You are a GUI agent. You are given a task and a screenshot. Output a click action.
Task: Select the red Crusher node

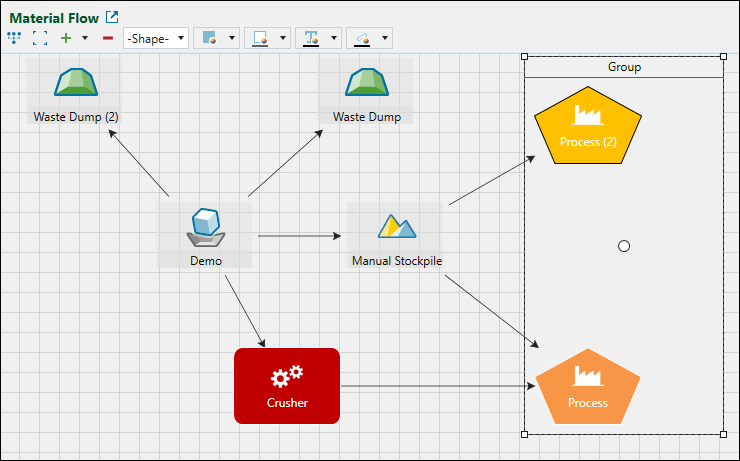pyautogui.click(x=287, y=386)
